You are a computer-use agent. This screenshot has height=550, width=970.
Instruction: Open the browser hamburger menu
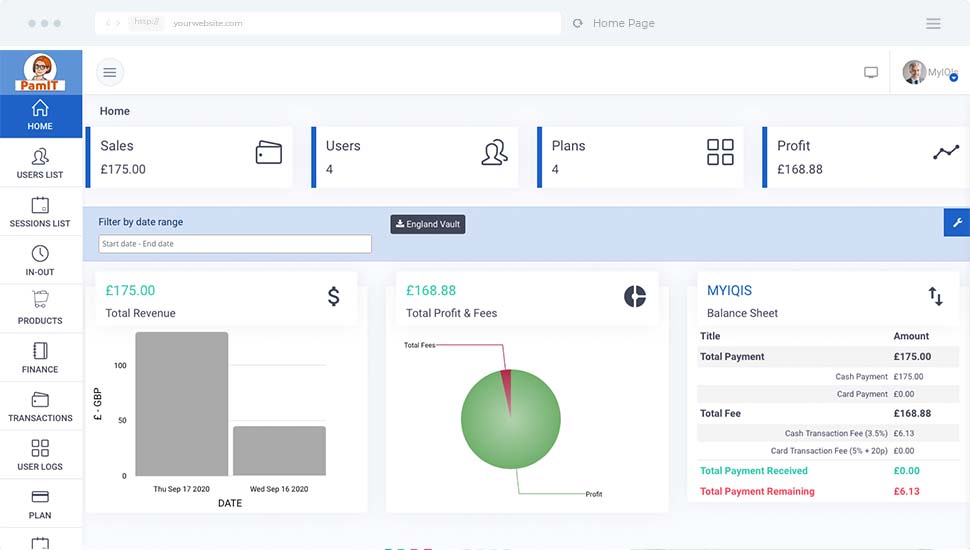tap(933, 24)
